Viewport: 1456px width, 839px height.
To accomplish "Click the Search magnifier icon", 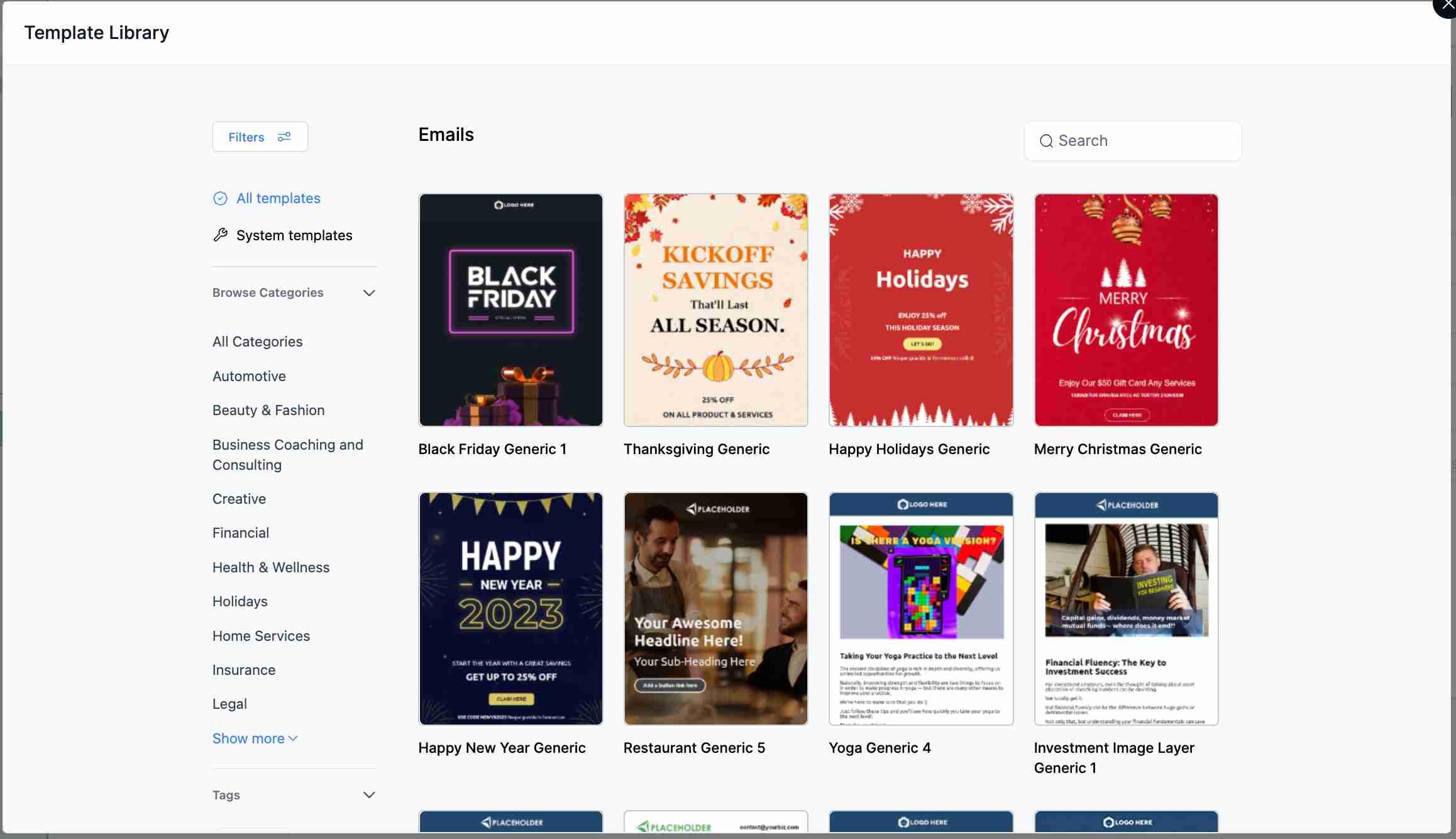I will click(x=1046, y=140).
